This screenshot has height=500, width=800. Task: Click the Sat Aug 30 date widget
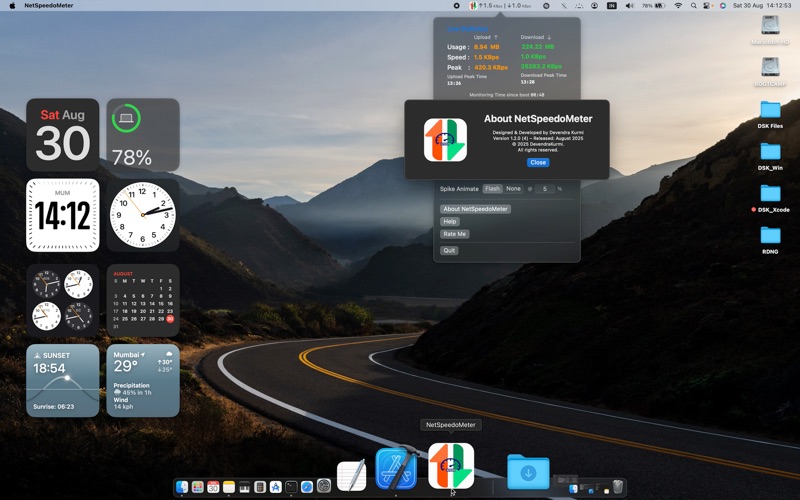(63, 135)
